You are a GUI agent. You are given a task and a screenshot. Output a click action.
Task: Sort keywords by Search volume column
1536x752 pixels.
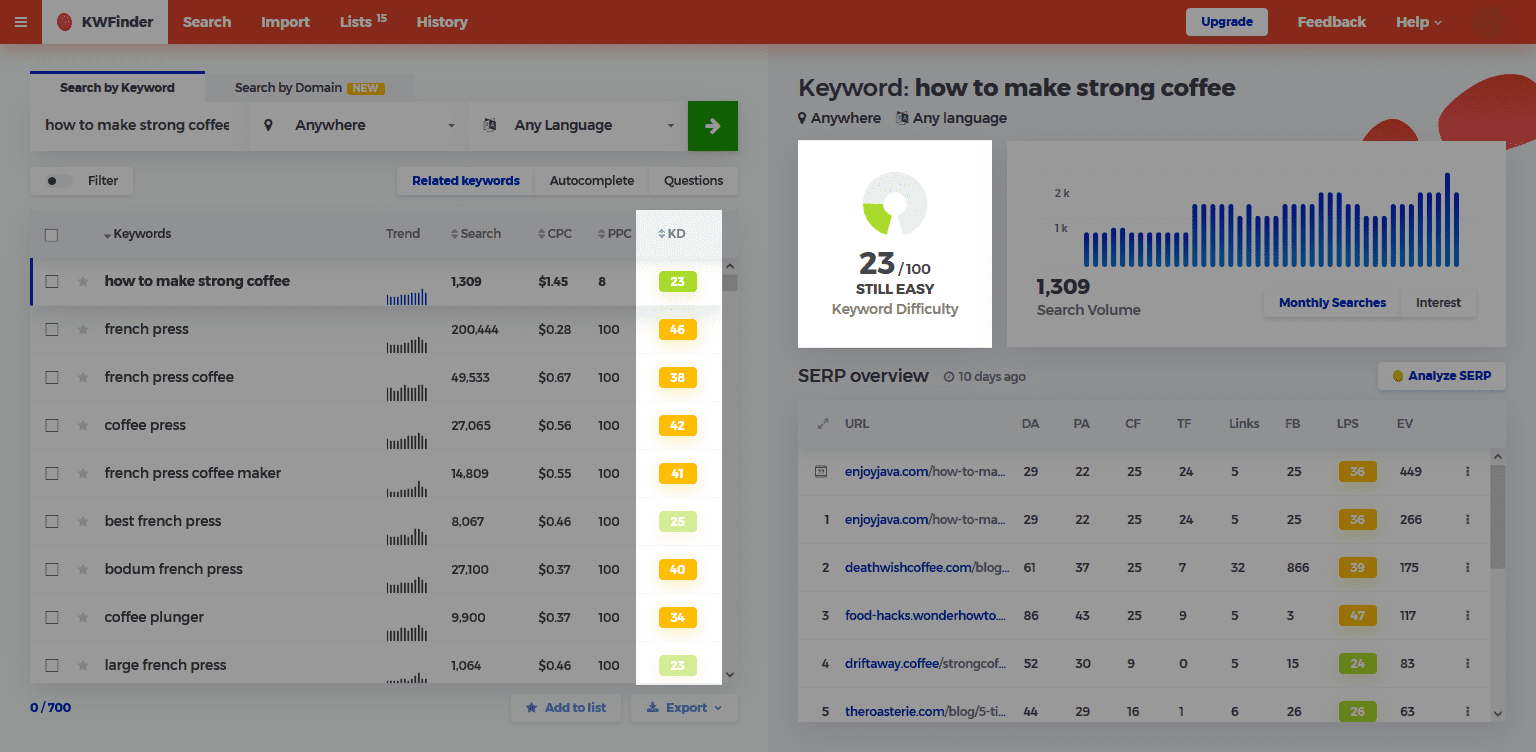pyautogui.click(x=476, y=234)
